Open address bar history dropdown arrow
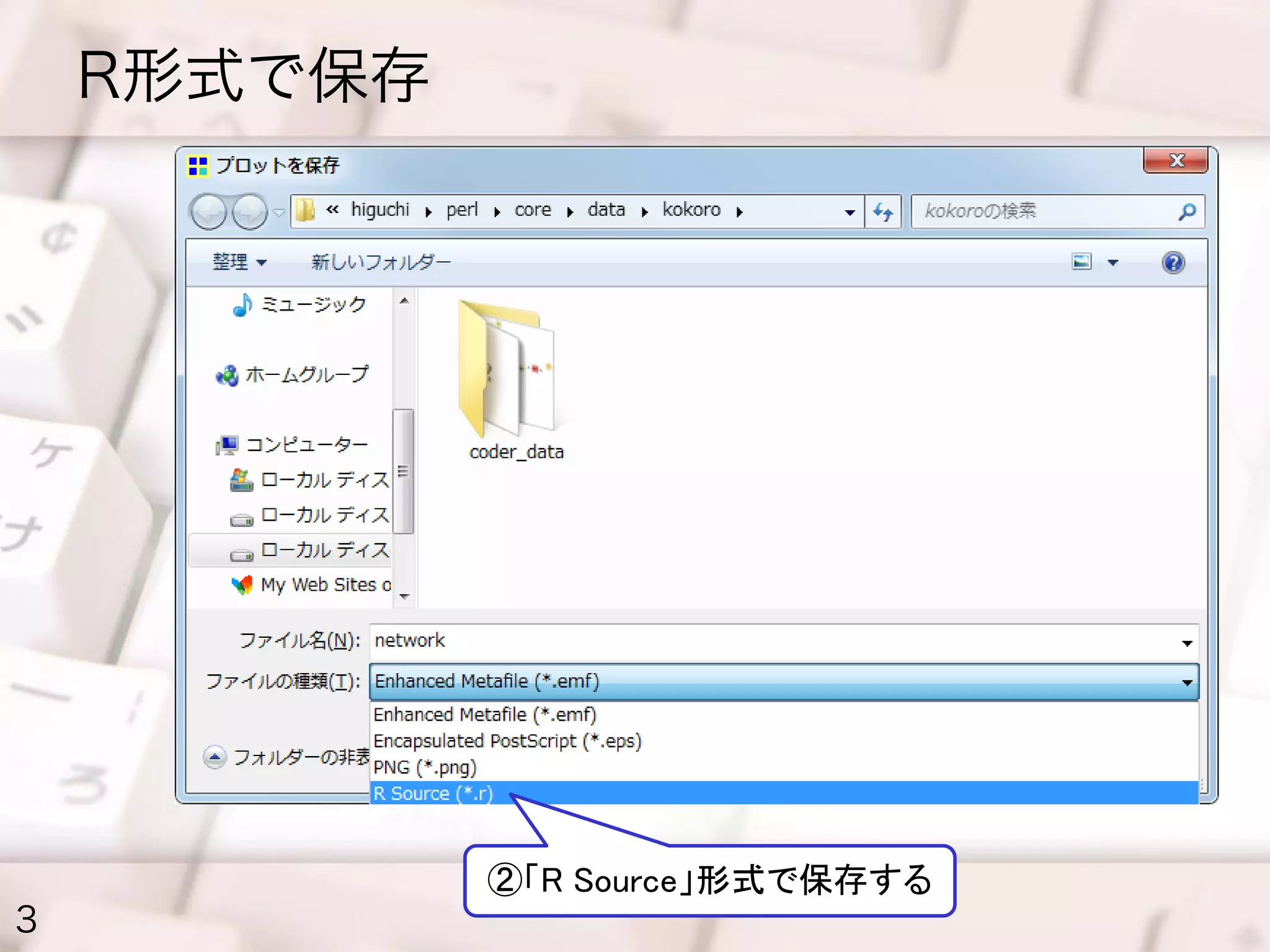 click(850, 213)
